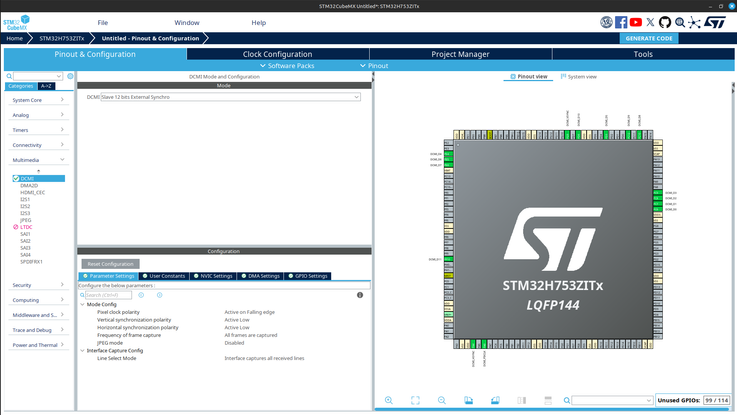Viewport: 737px width, 415px height.
Task: Open the Clock Configuration tab
Action: [x=277, y=54]
